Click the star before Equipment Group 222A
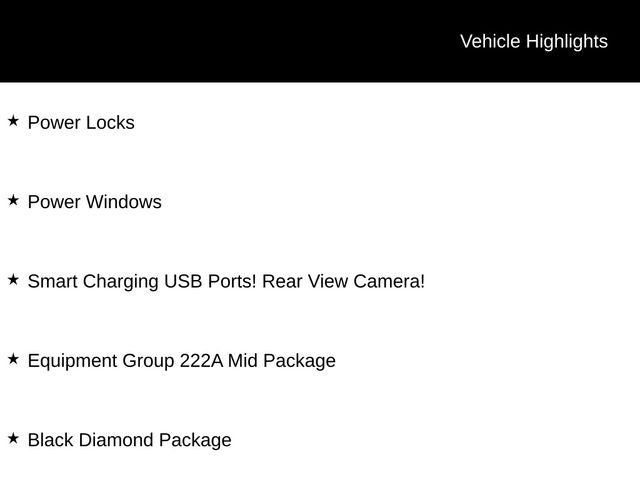 click(x=13, y=358)
